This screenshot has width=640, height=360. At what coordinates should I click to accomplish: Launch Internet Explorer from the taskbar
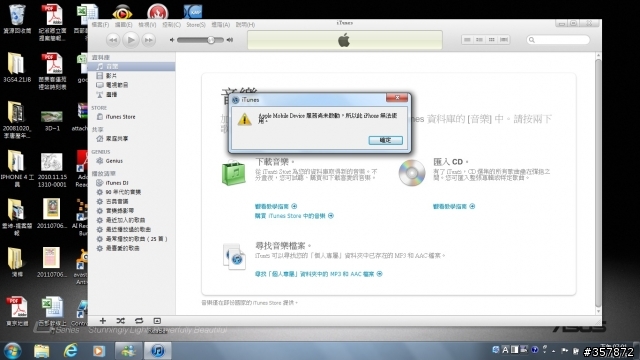tap(71, 351)
